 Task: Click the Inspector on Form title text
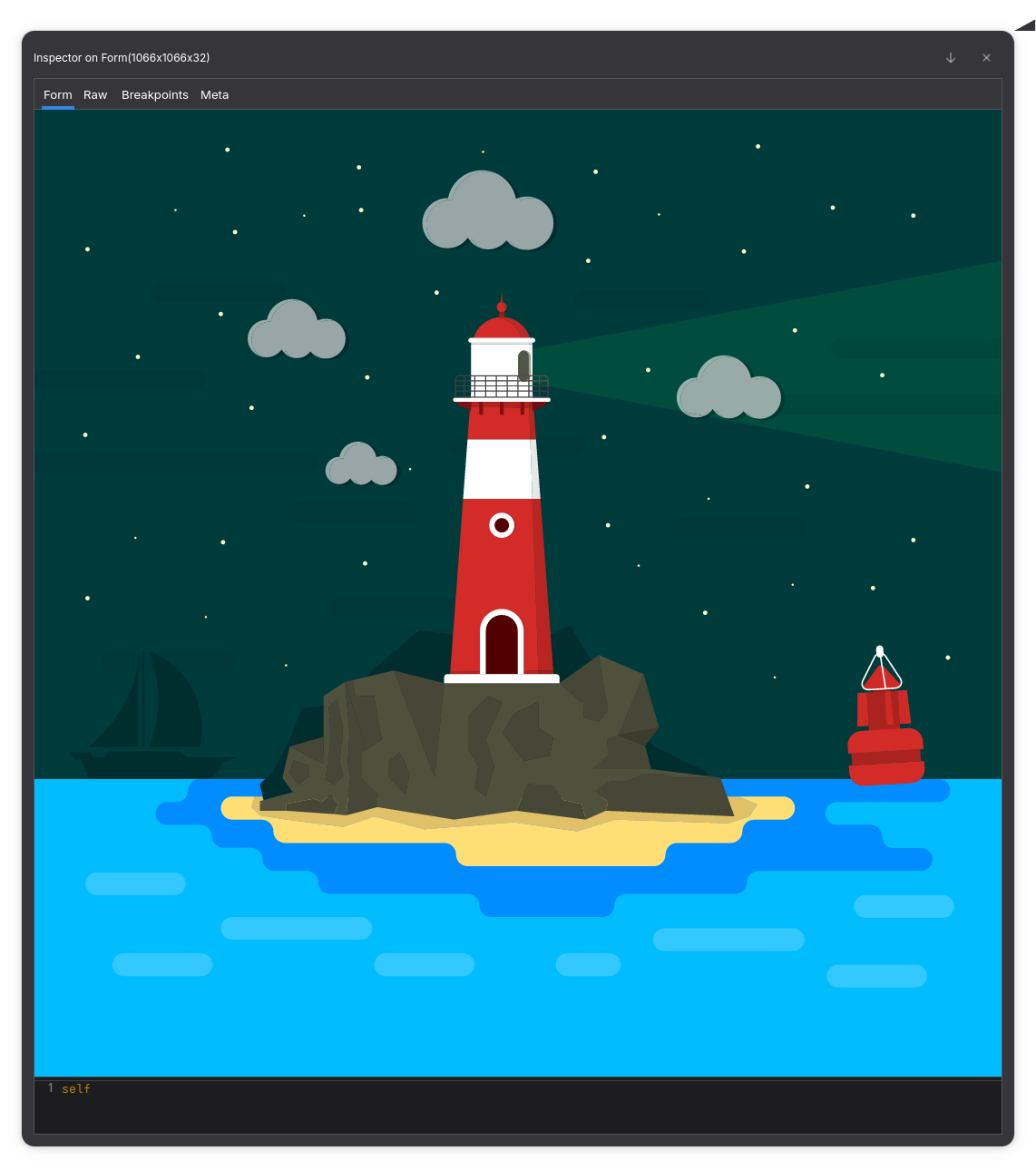click(122, 58)
